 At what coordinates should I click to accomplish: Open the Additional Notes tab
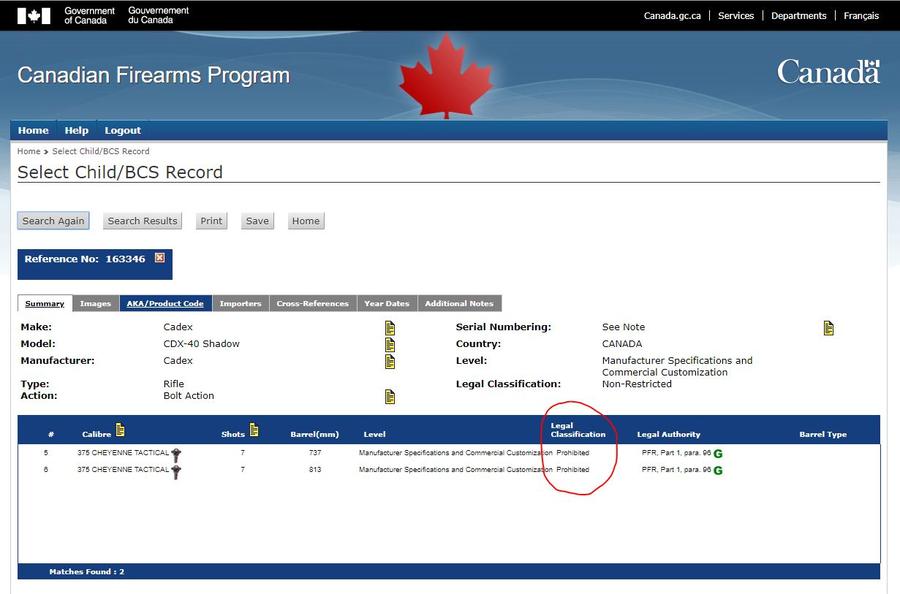point(459,304)
